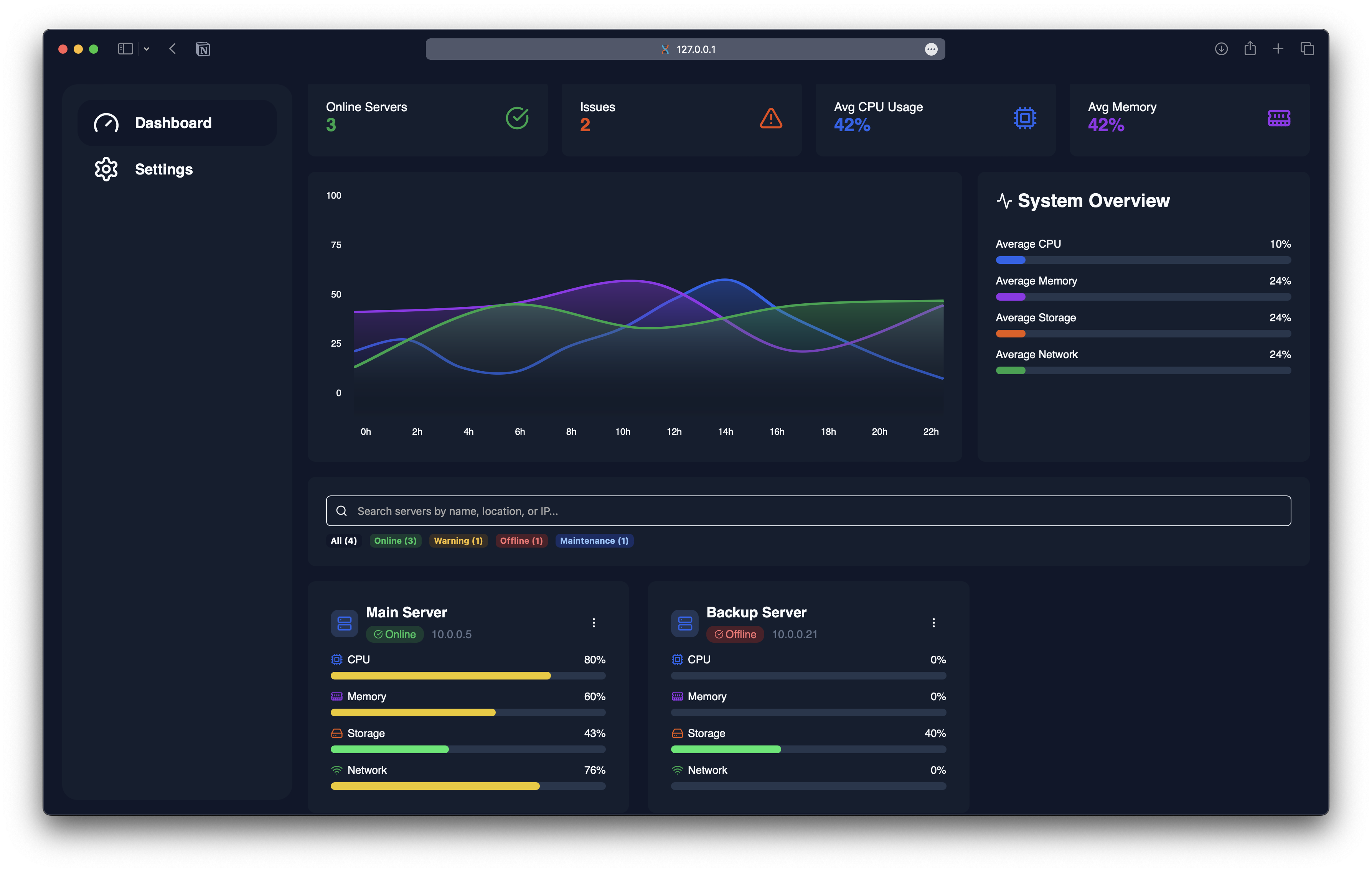This screenshot has height=872, width=1372.
Task: Click Main Server Storage 43% progress bar
Action: pyautogui.click(x=468, y=749)
